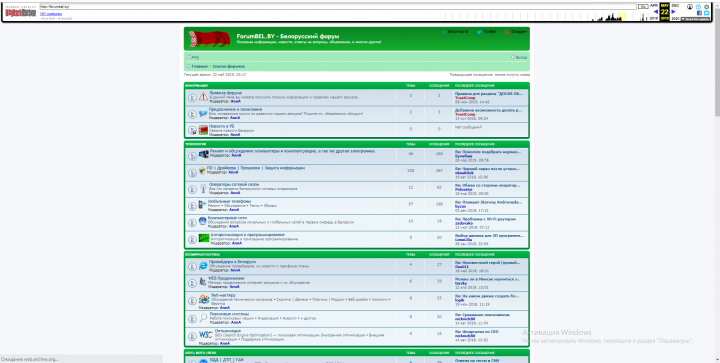Open the Wayback help icon
This screenshot has height=363, width=720.
click(698, 7)
